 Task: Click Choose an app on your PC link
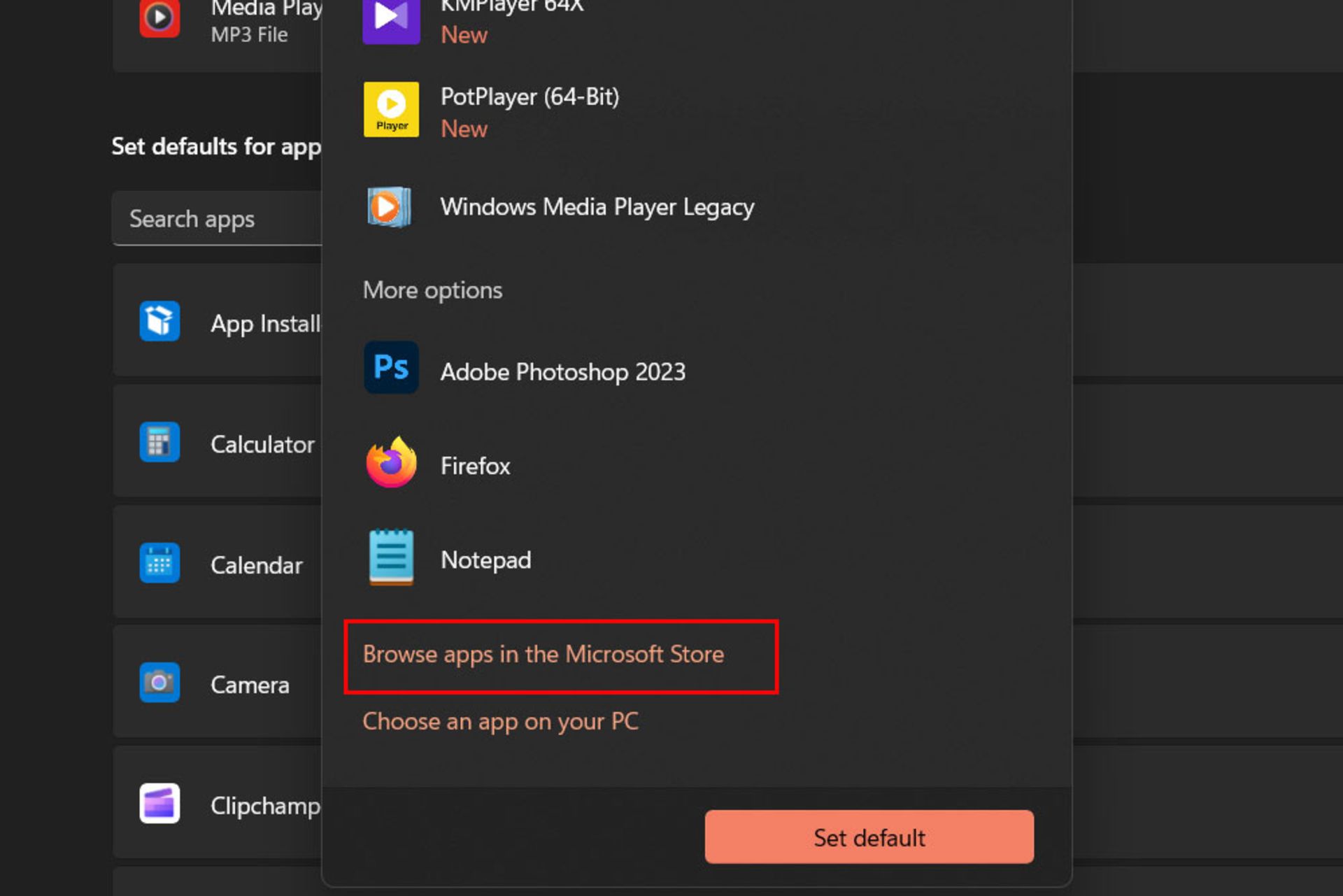[501, 722]
